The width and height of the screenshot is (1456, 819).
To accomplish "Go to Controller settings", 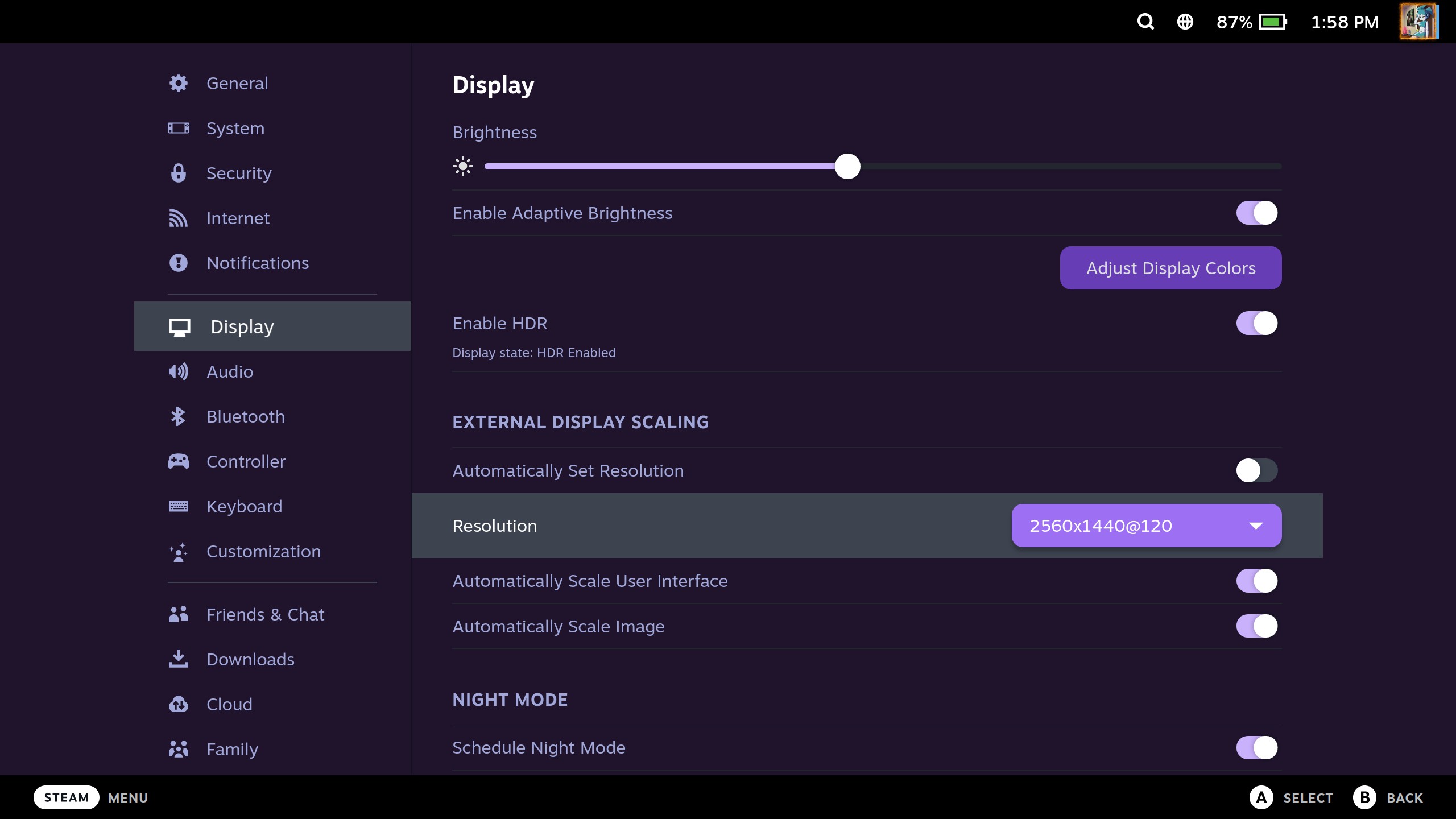I will pos(272,461).
